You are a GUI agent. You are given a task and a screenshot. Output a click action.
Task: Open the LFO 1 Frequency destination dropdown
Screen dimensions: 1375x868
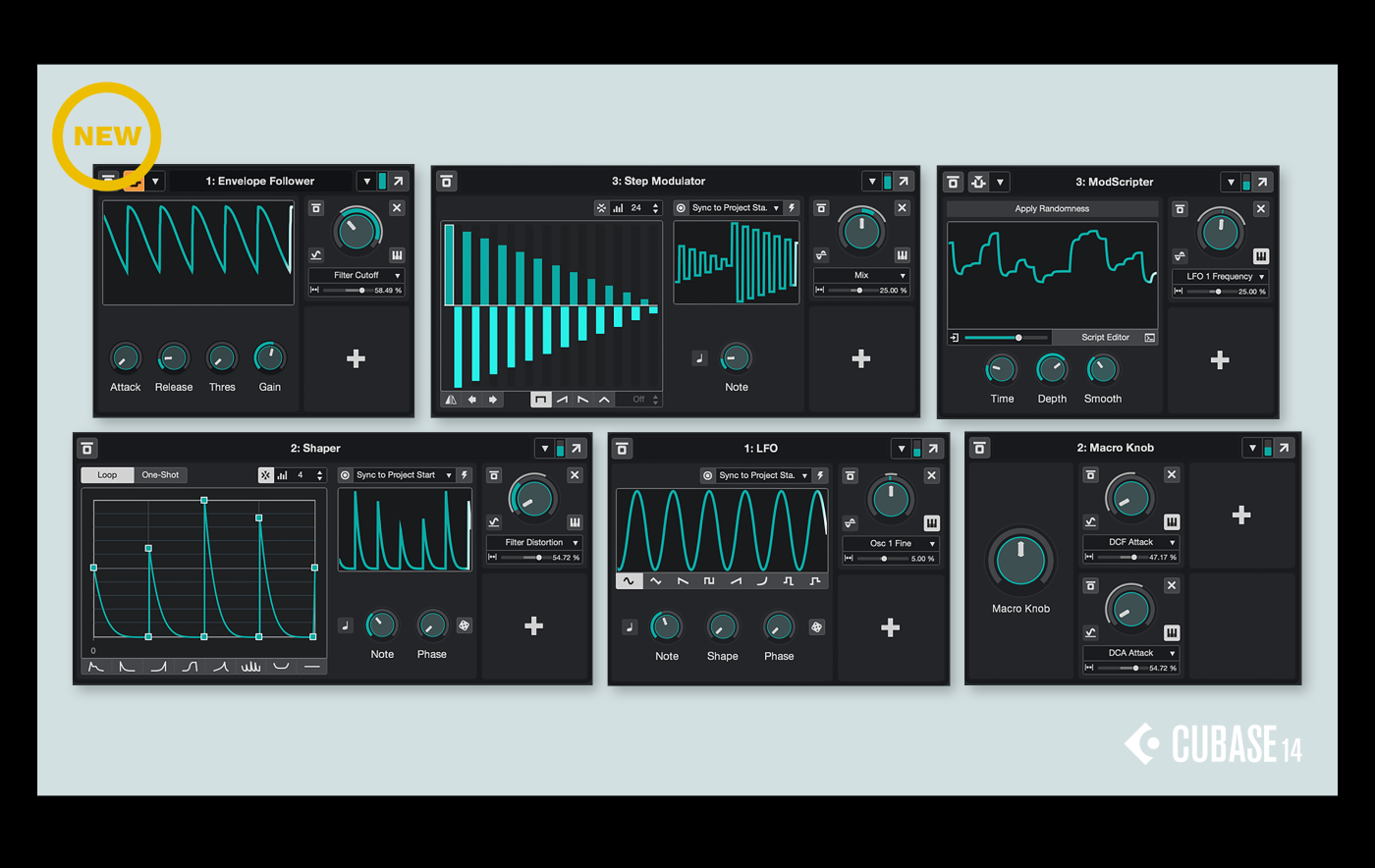point(1220,277)
